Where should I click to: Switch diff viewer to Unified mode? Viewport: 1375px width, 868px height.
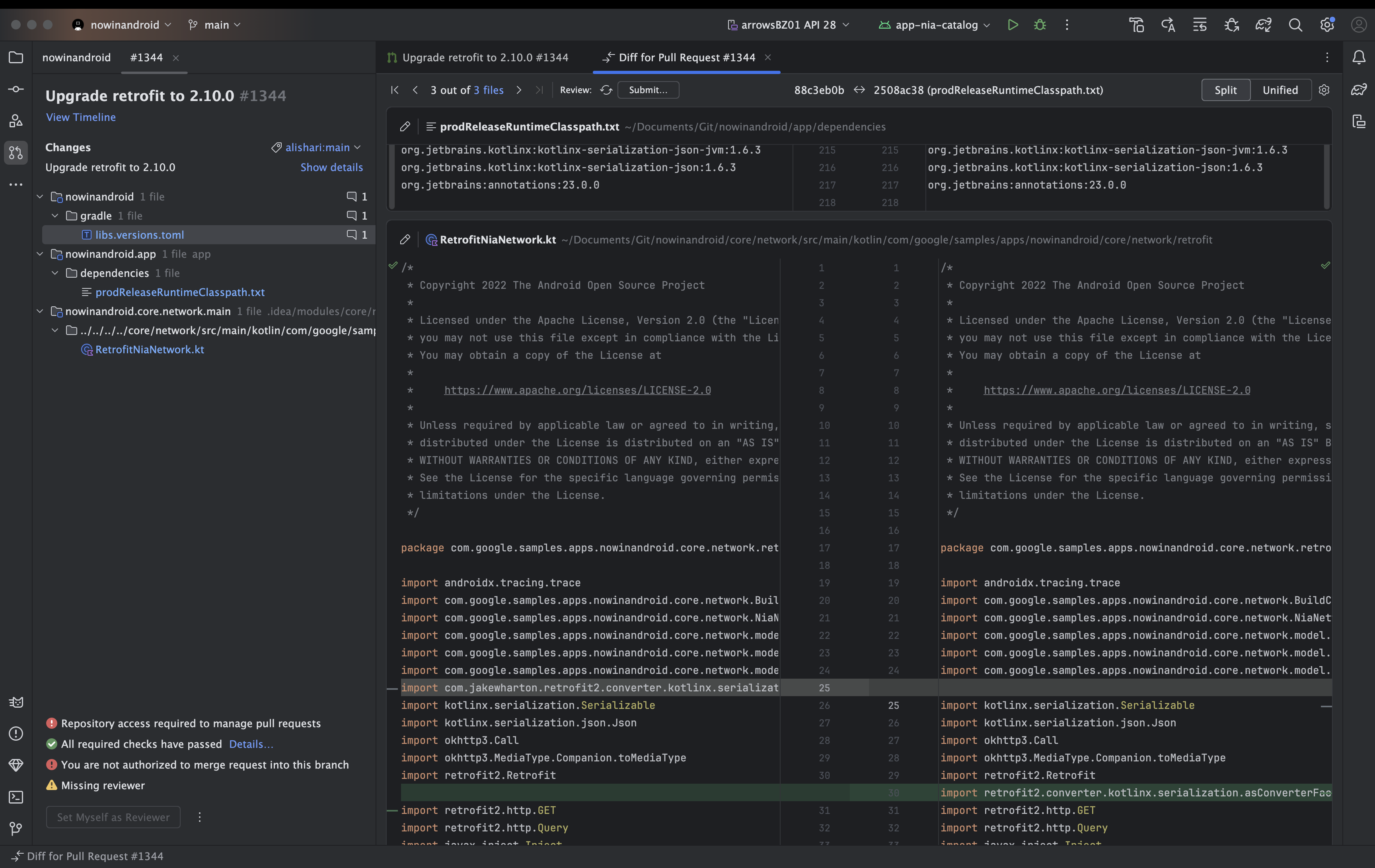coord(1280,90)
